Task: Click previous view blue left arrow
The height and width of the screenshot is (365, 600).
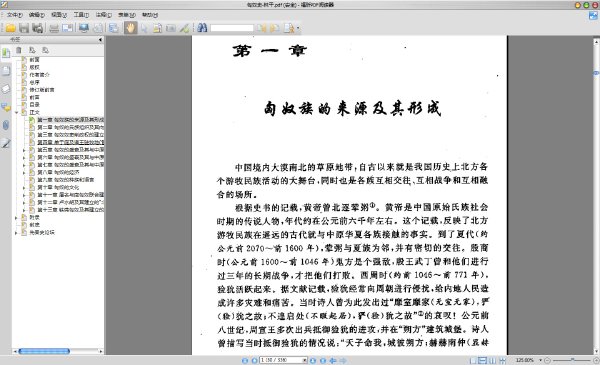Action: pyautogui.click(x=333, y=360)
